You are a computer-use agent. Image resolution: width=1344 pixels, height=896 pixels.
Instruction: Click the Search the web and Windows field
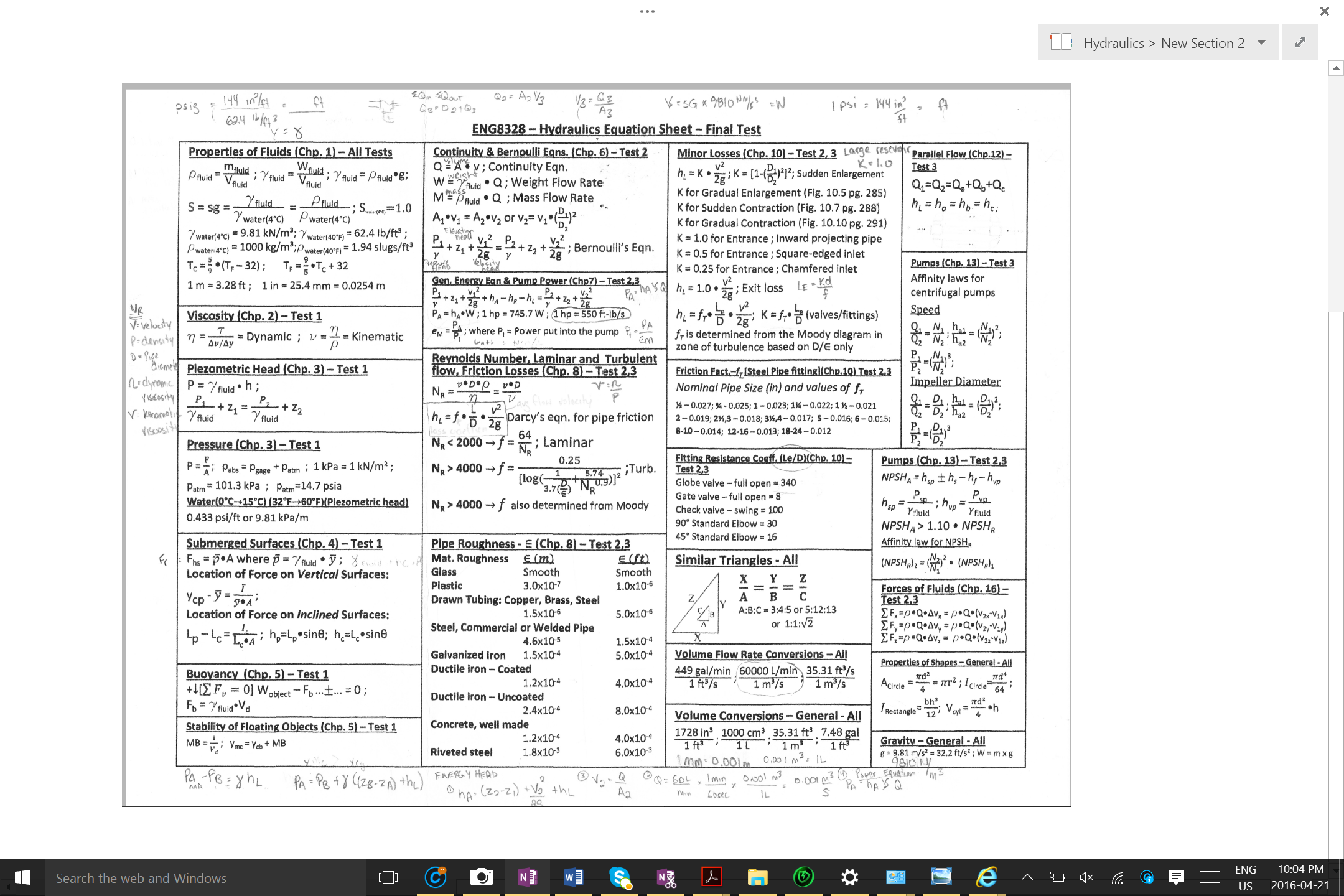[x=187, y=877]
